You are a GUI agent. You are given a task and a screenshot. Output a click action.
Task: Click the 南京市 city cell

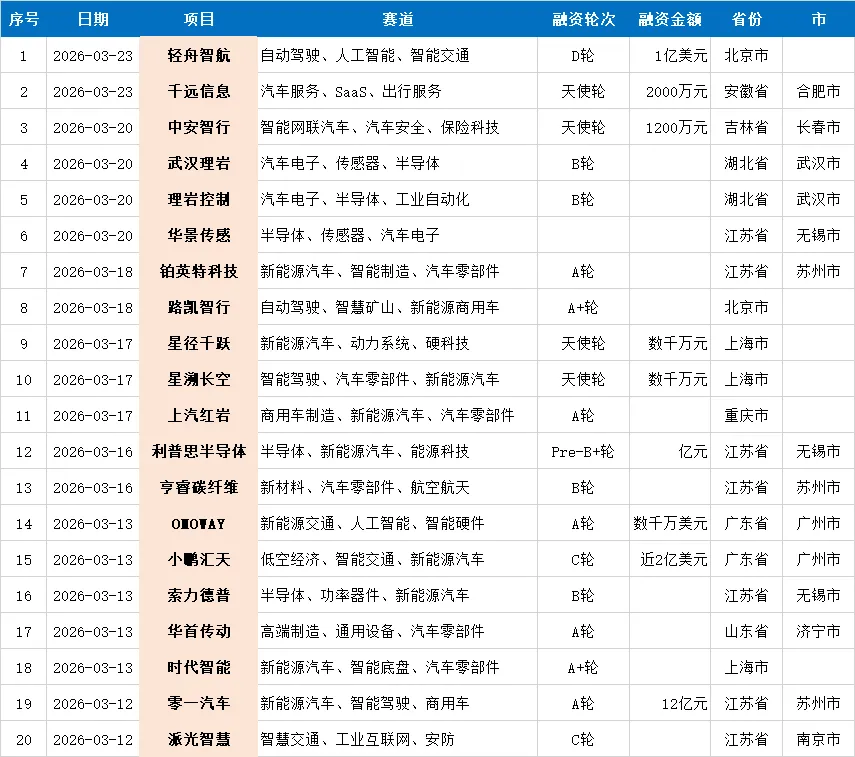click(x=818, y=739)
